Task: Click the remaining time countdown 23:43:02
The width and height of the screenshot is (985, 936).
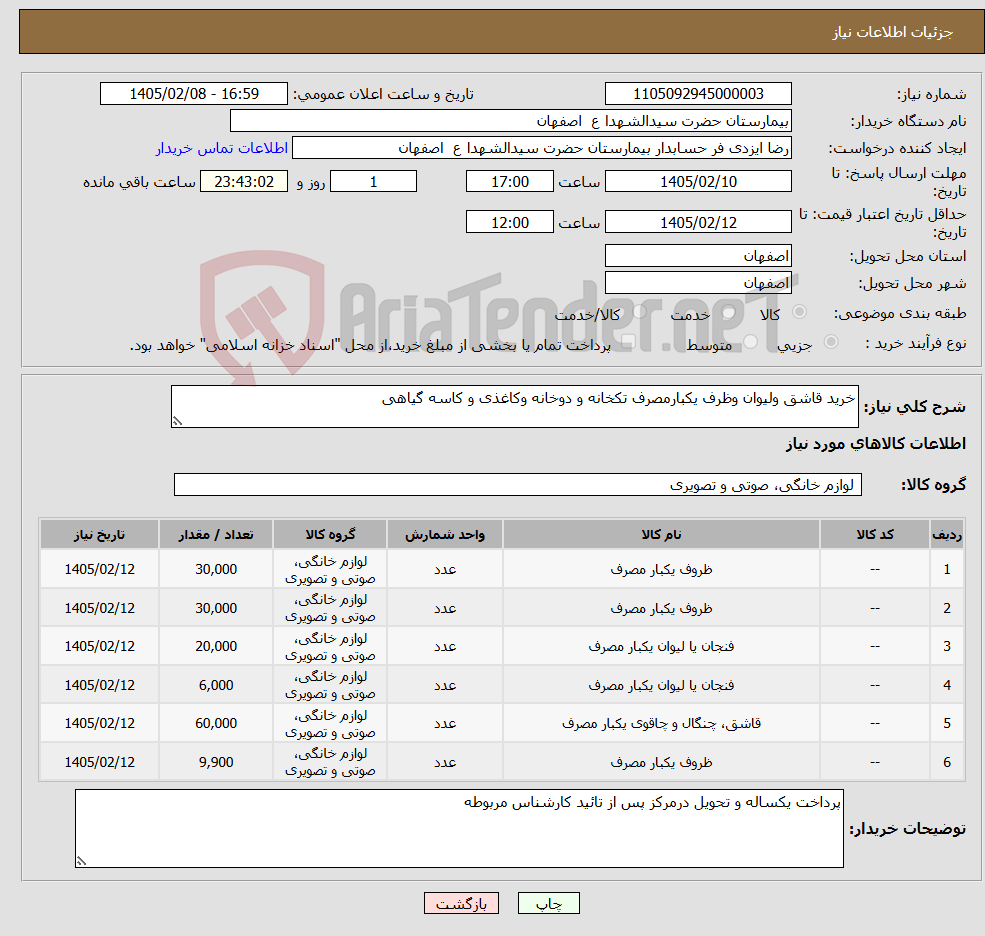Action: (244, 182)
